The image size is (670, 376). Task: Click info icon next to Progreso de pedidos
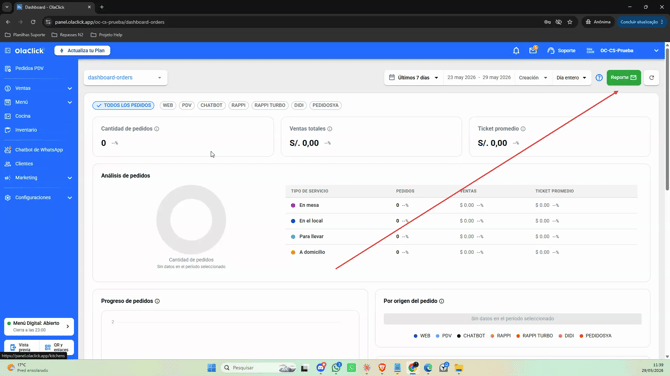(157, 301)
